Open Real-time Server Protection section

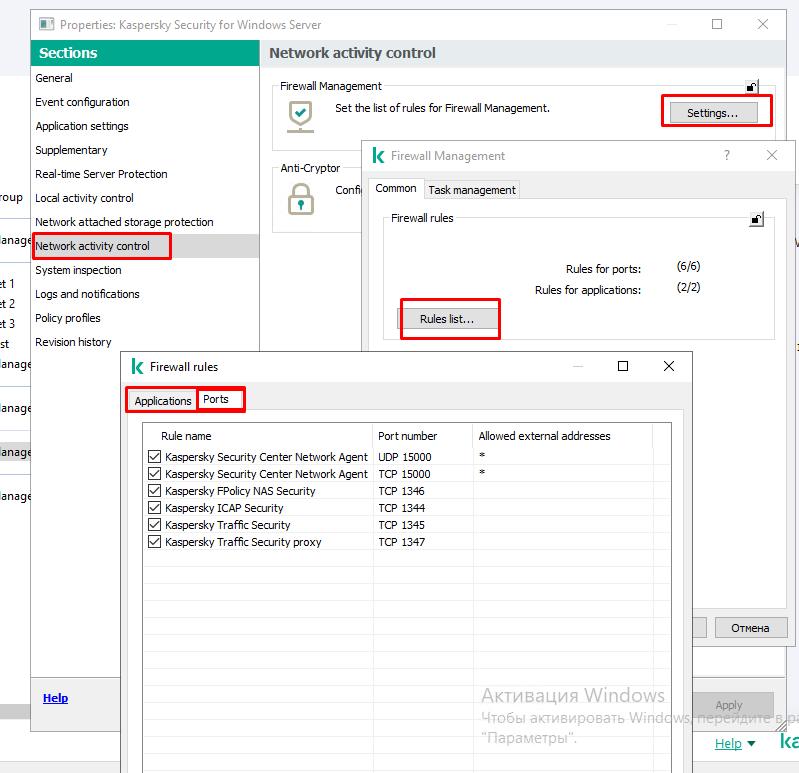(x=101, y=174)
